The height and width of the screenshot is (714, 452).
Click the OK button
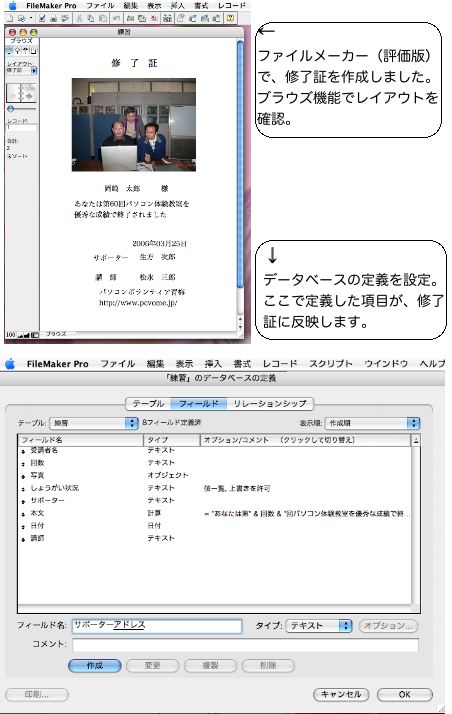405,695
